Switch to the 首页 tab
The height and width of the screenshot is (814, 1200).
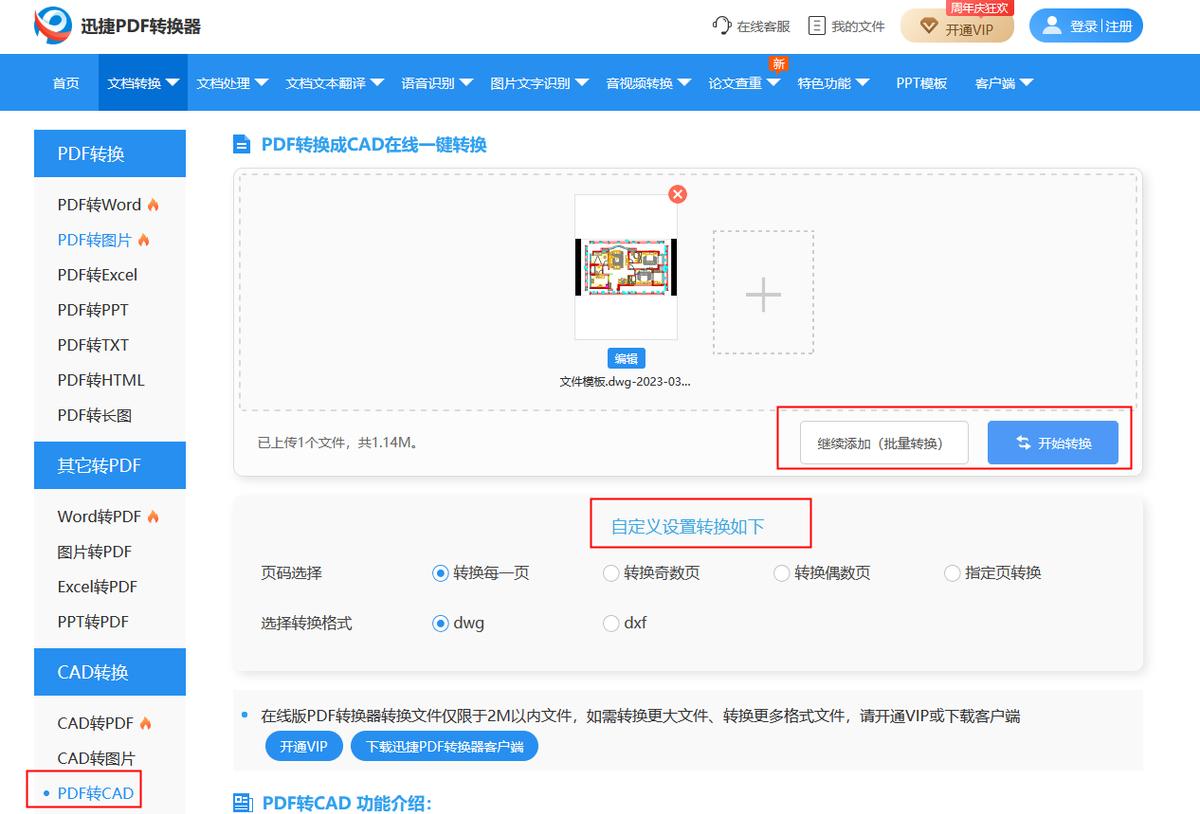click(x=65, y=83)
